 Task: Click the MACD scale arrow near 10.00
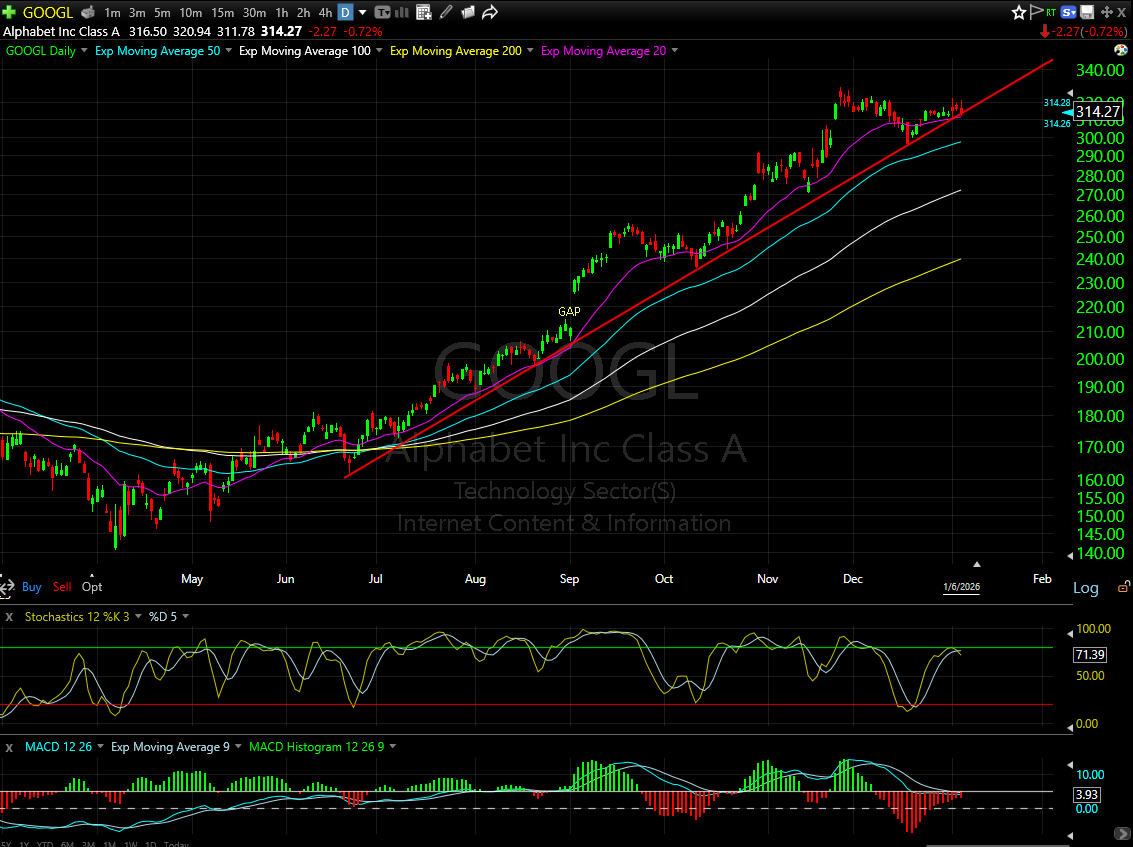tap(1070, 765)
